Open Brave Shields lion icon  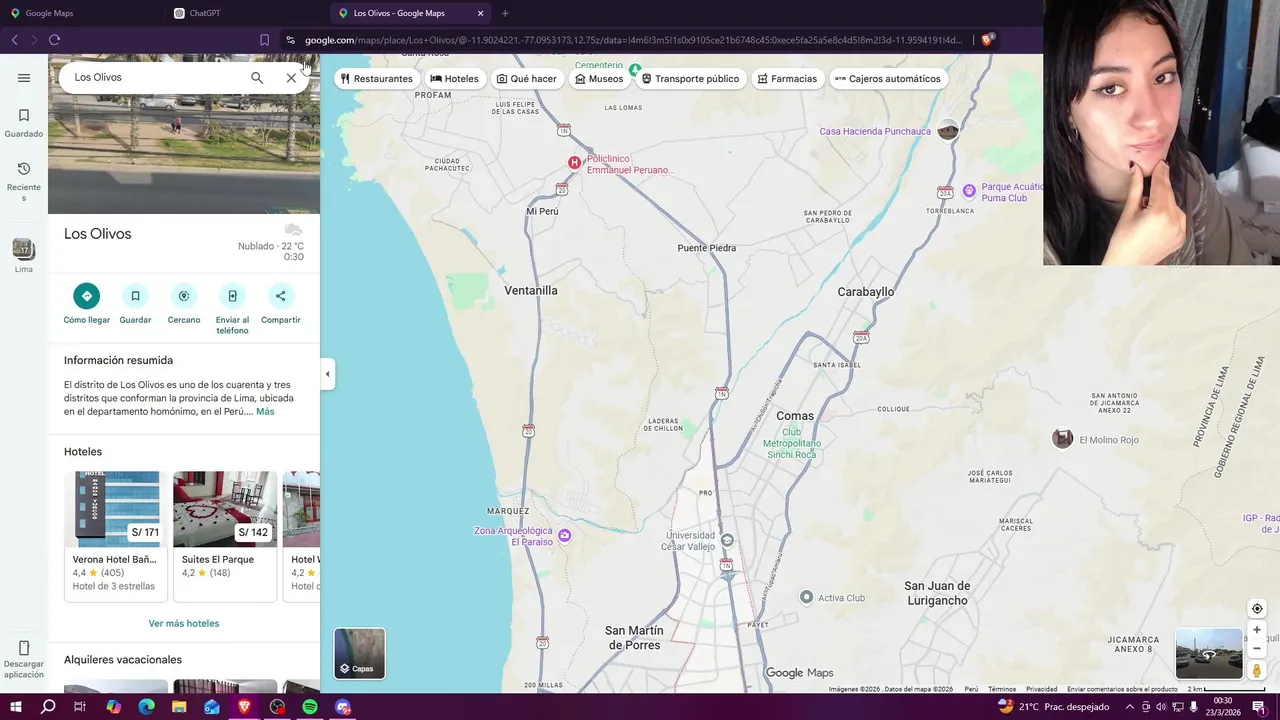pyautogui.click(x=987, y=40)
